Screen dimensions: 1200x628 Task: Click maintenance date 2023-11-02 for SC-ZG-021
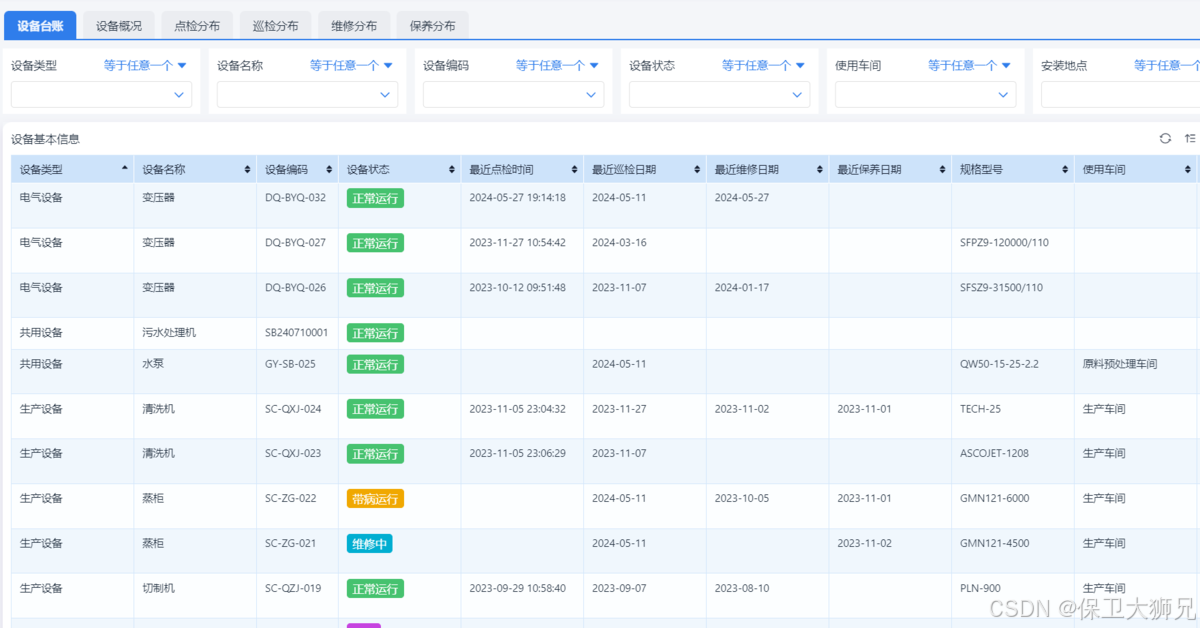(865, 543)
